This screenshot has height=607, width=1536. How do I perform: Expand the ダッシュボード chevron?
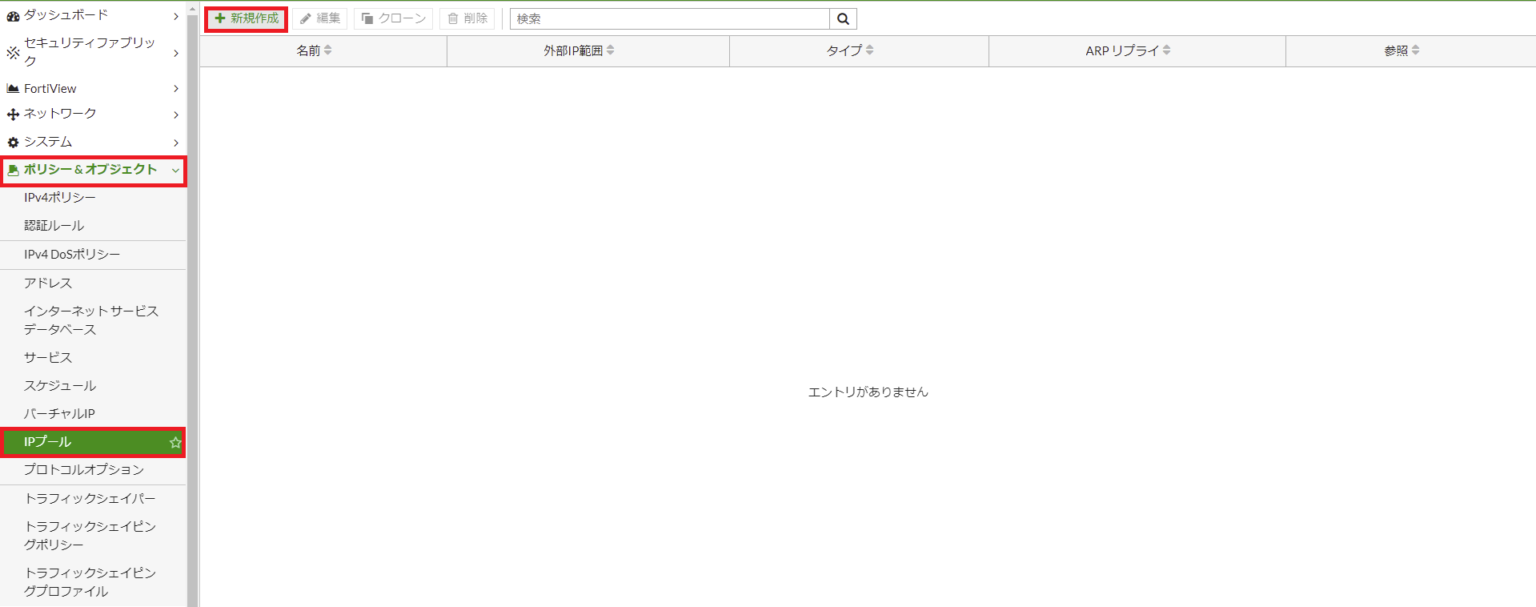tap(176, 16)
